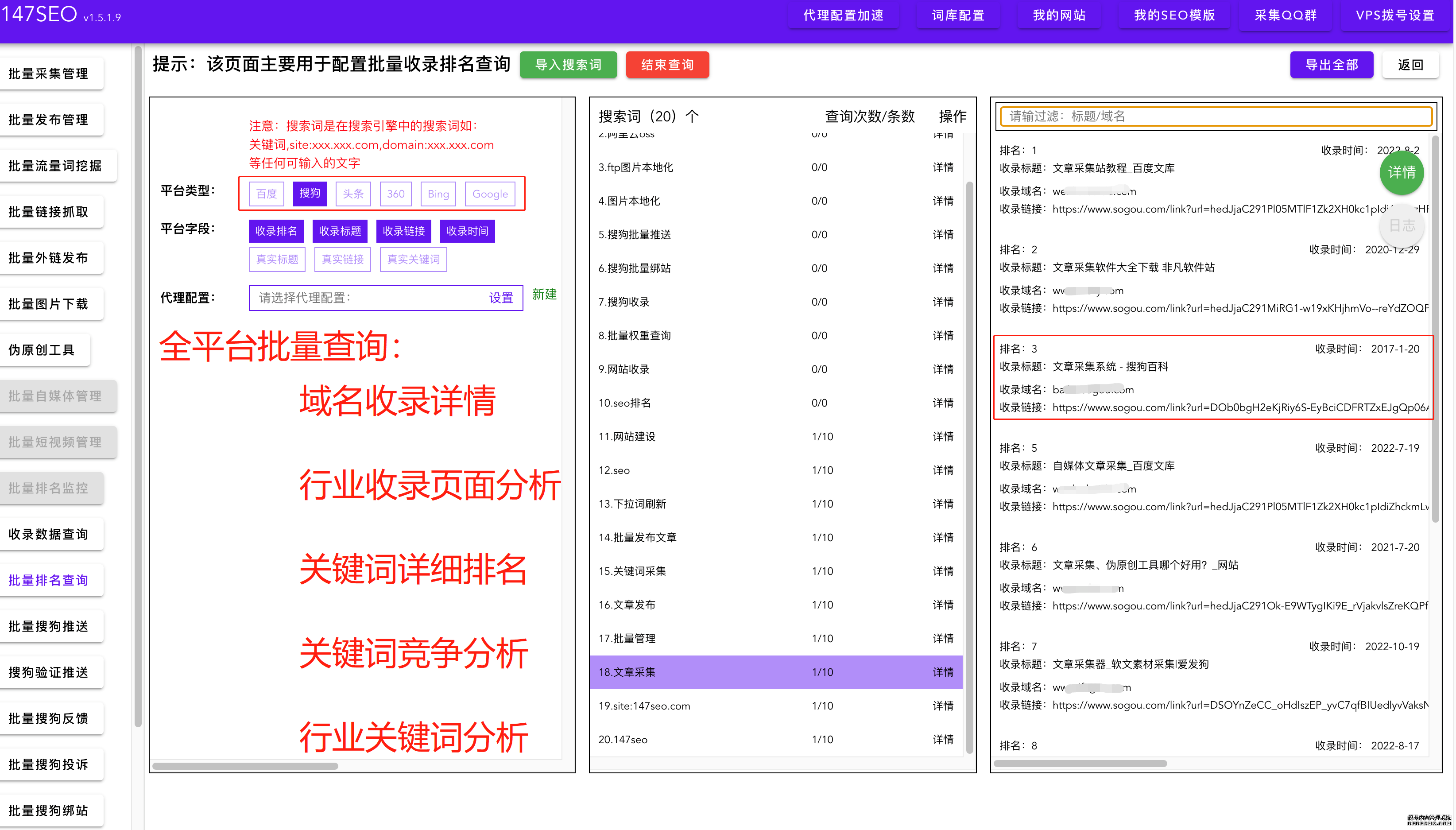Open 批量发布管理 sidebar item
The image size is (1456, 830).
(x=51, y=120)
